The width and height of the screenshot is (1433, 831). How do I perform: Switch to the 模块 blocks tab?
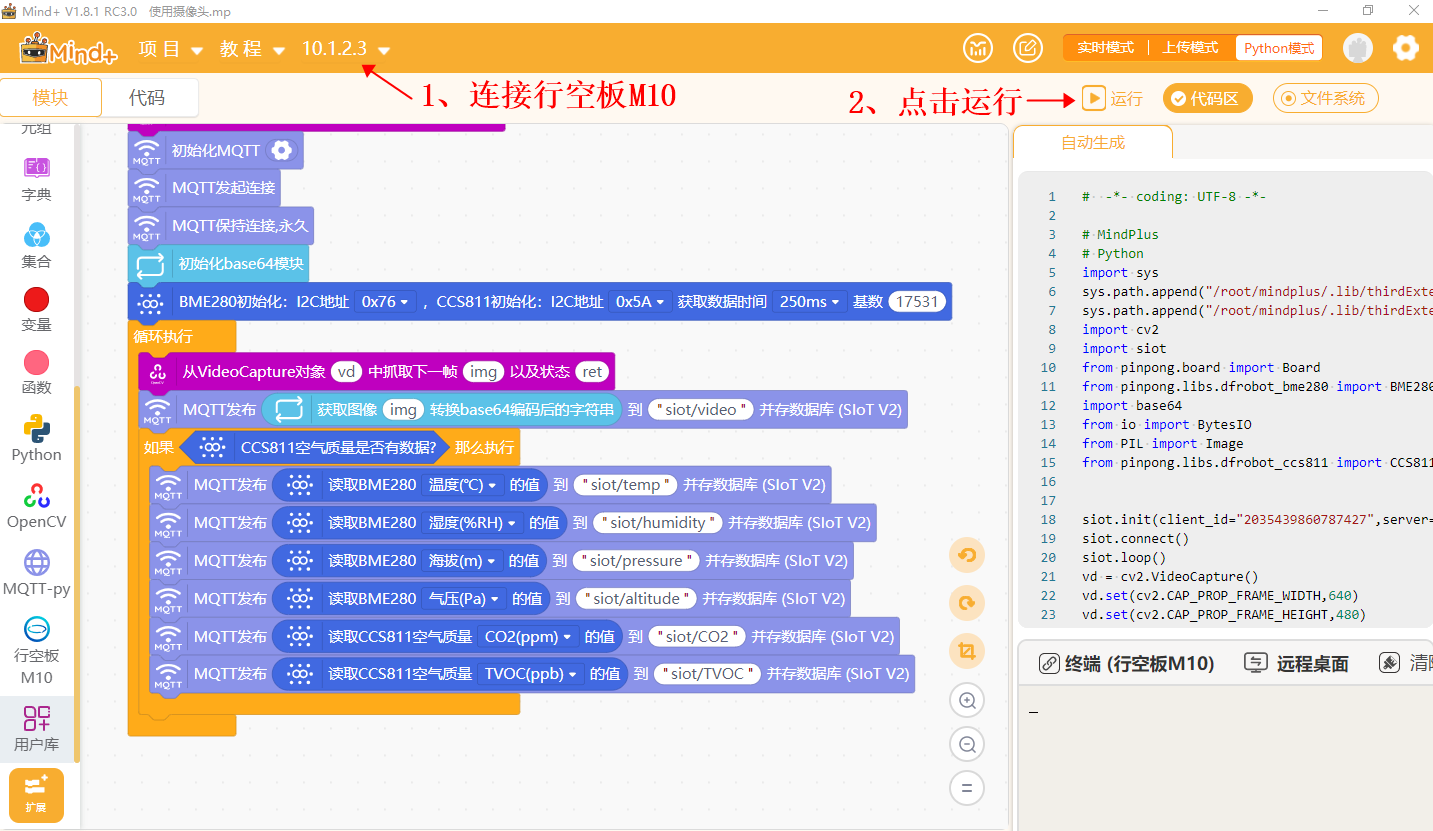(51, 98)
